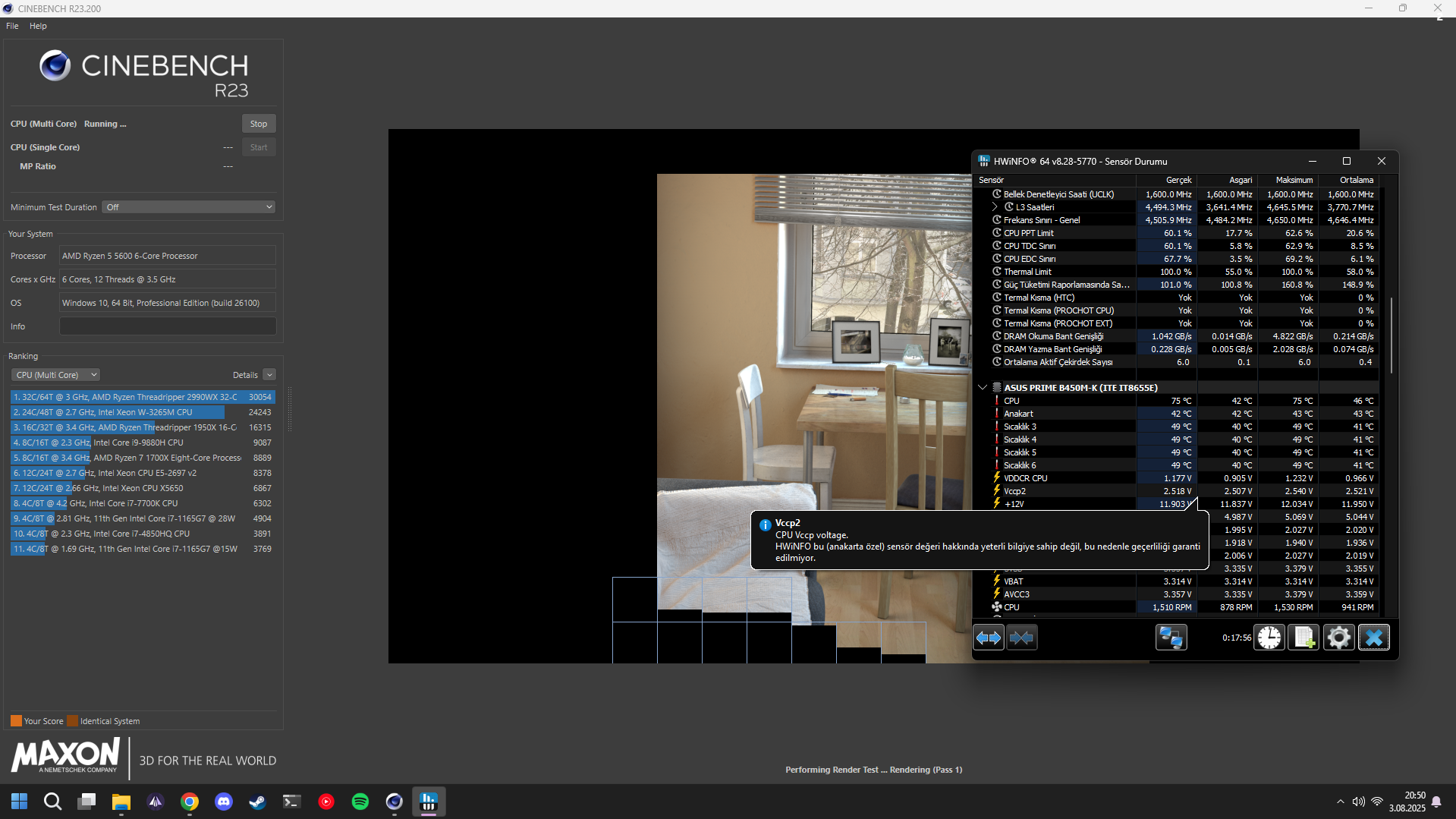
Task: Open the Minimum Test Duration dropdown
Action: (x=189, y=207)
